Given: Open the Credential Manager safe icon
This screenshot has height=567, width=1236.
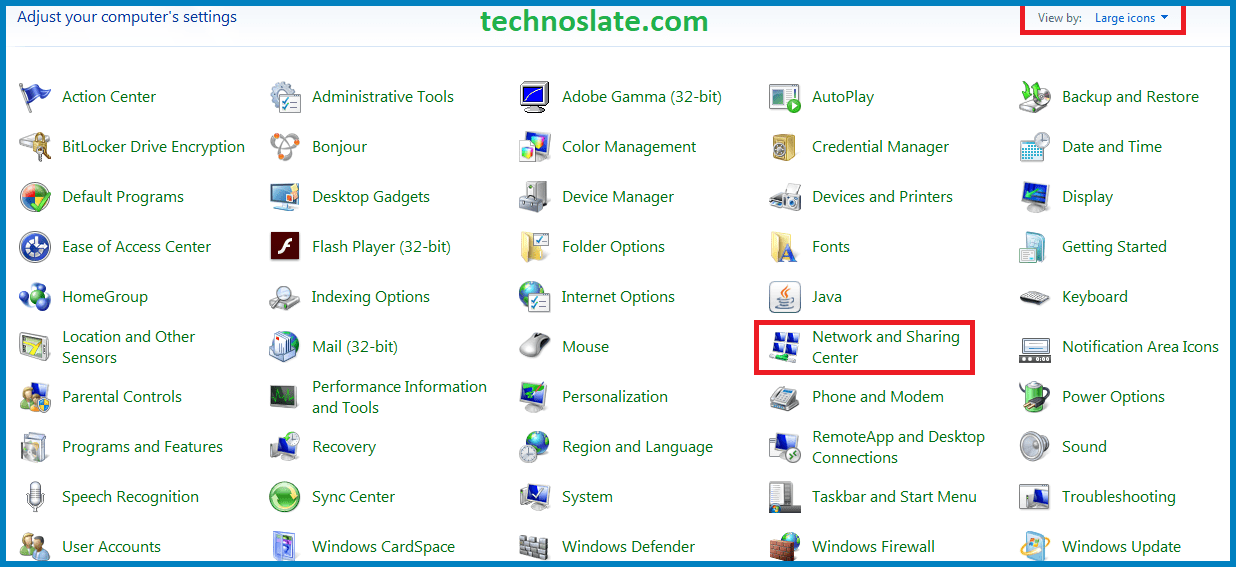Looking at the screenshot, I should 785,147.
